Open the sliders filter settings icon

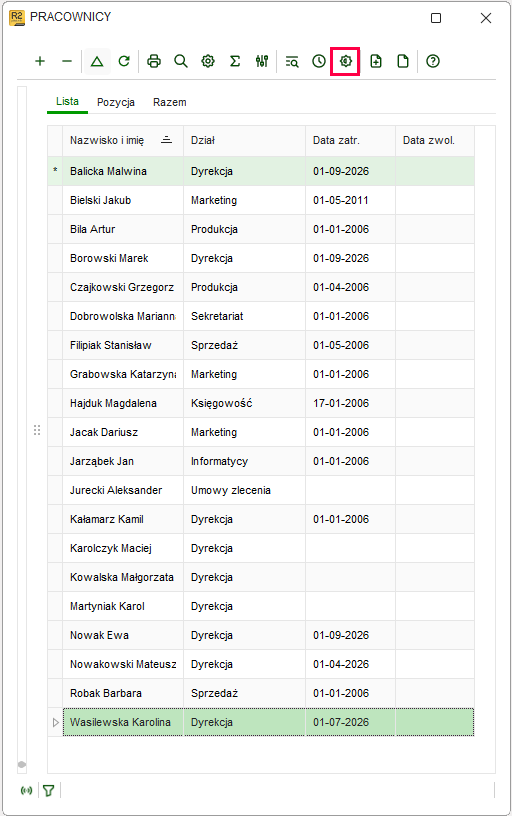pyautogui.click(x=262, y=61)
